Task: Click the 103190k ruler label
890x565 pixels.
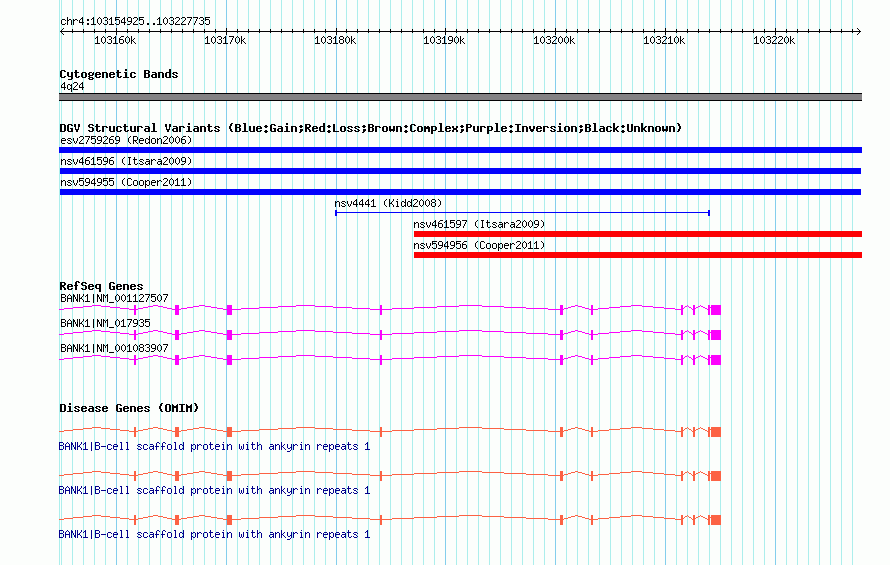Action: [444, 40]
